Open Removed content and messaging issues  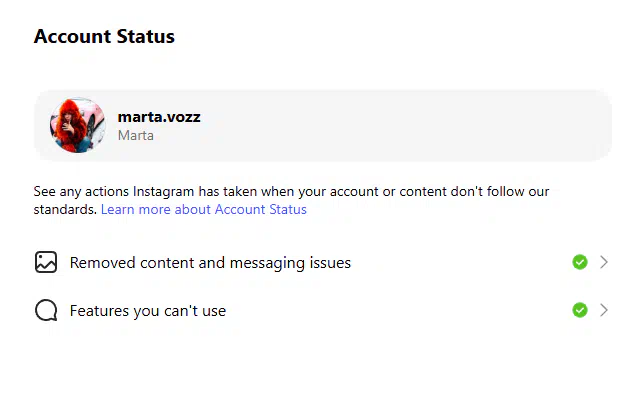[x=321, y=262]
